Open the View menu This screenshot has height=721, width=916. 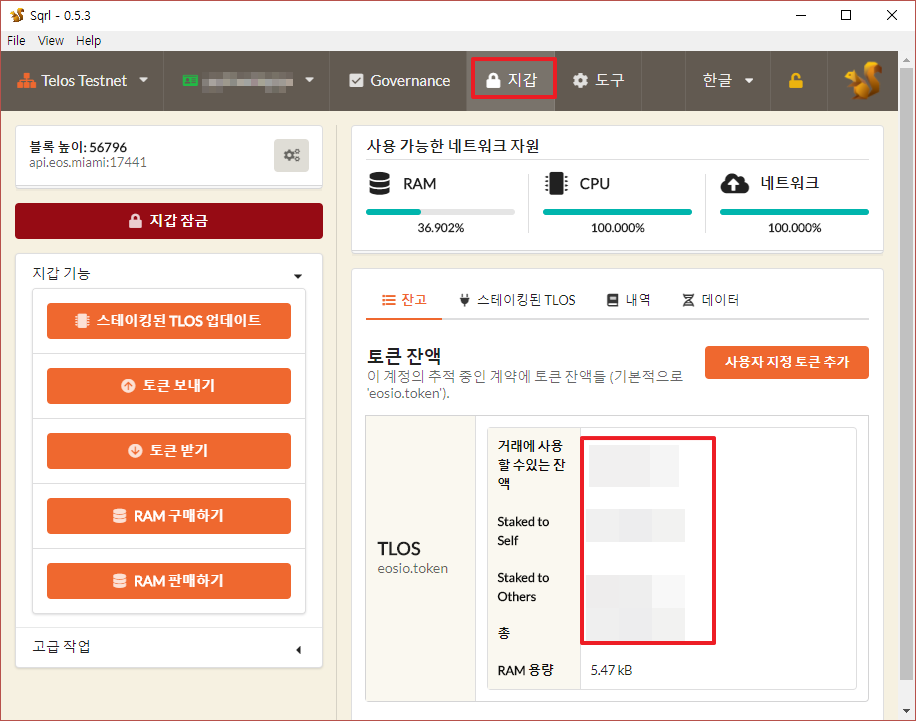[51, 40]
